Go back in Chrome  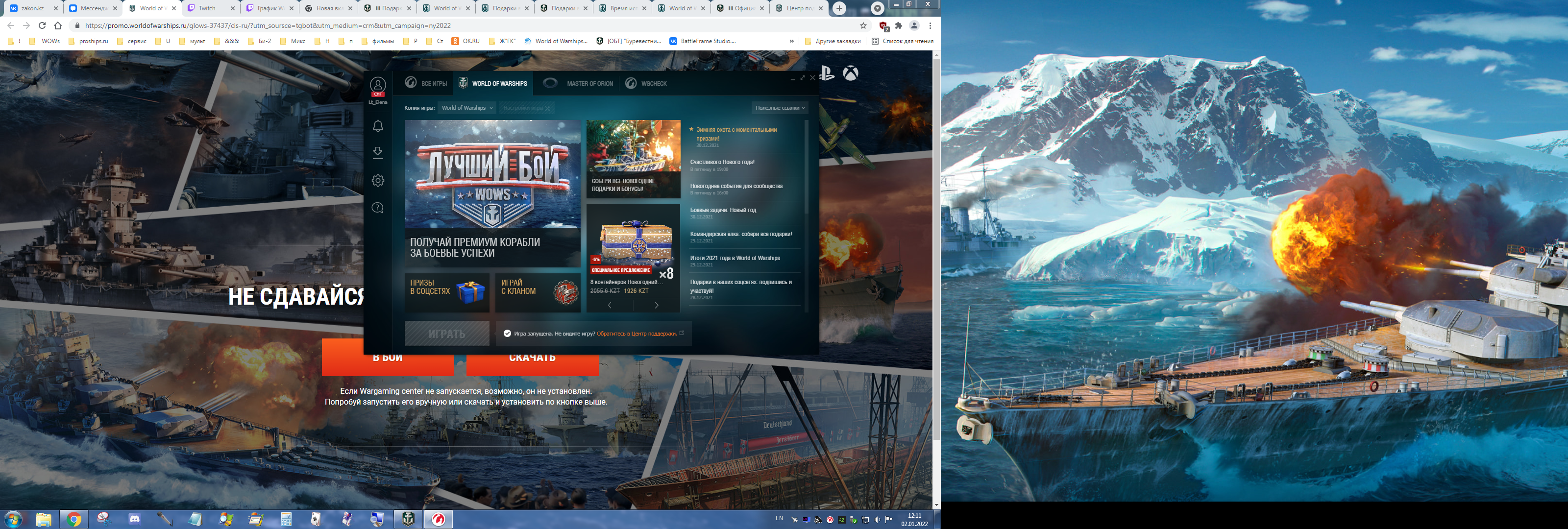pos(10,25)
